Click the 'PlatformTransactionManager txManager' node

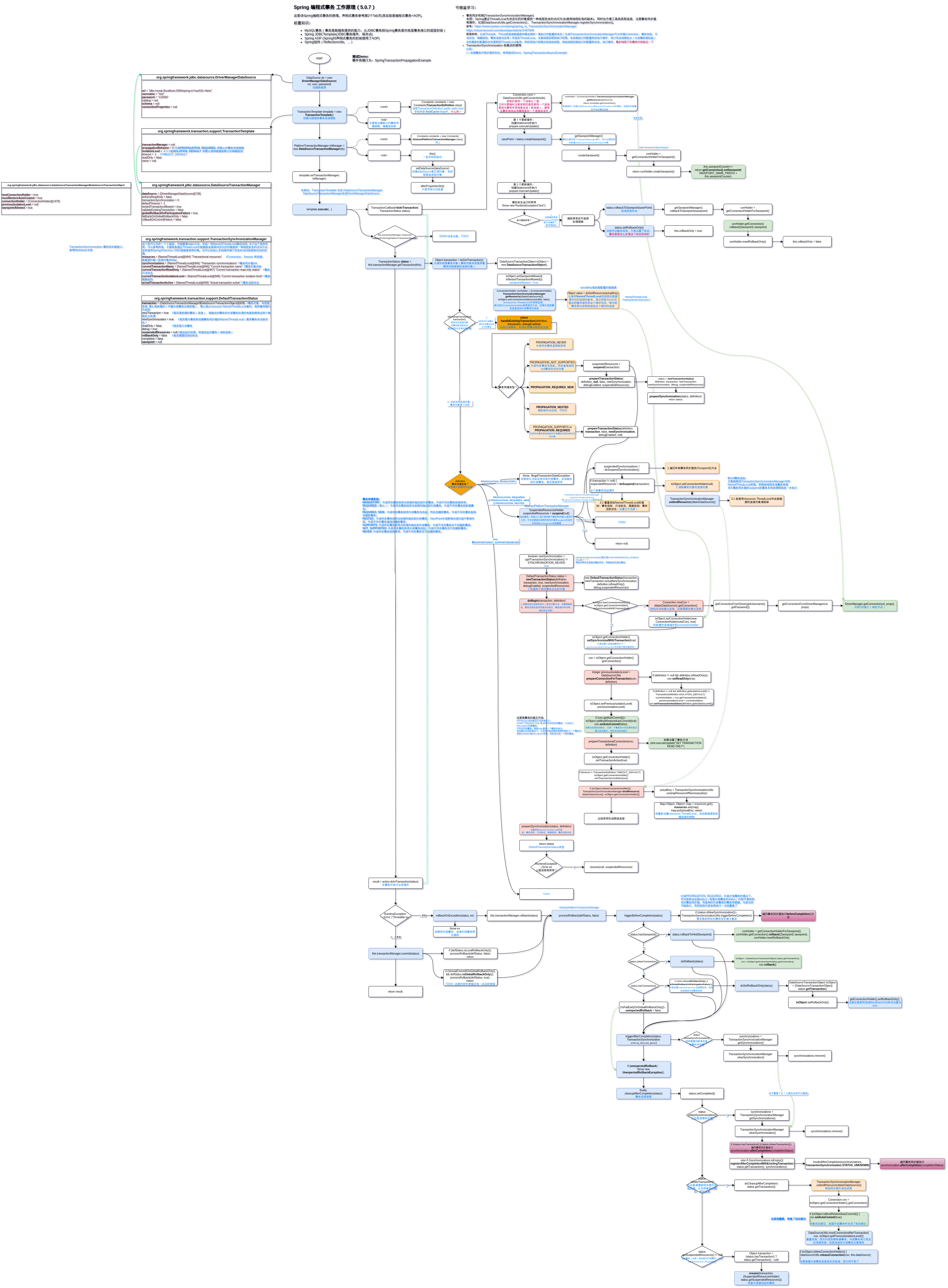point(319,147)
